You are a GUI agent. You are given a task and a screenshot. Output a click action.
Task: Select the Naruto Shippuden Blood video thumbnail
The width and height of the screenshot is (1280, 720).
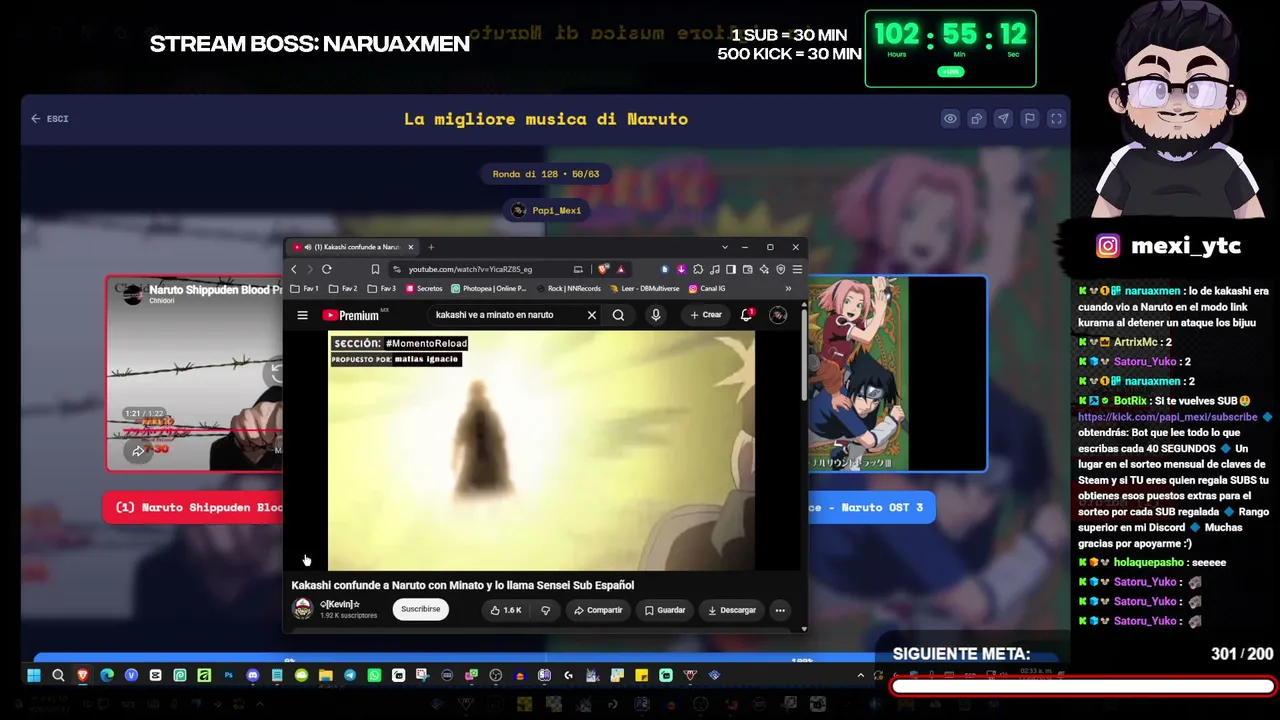coord(195,373)
